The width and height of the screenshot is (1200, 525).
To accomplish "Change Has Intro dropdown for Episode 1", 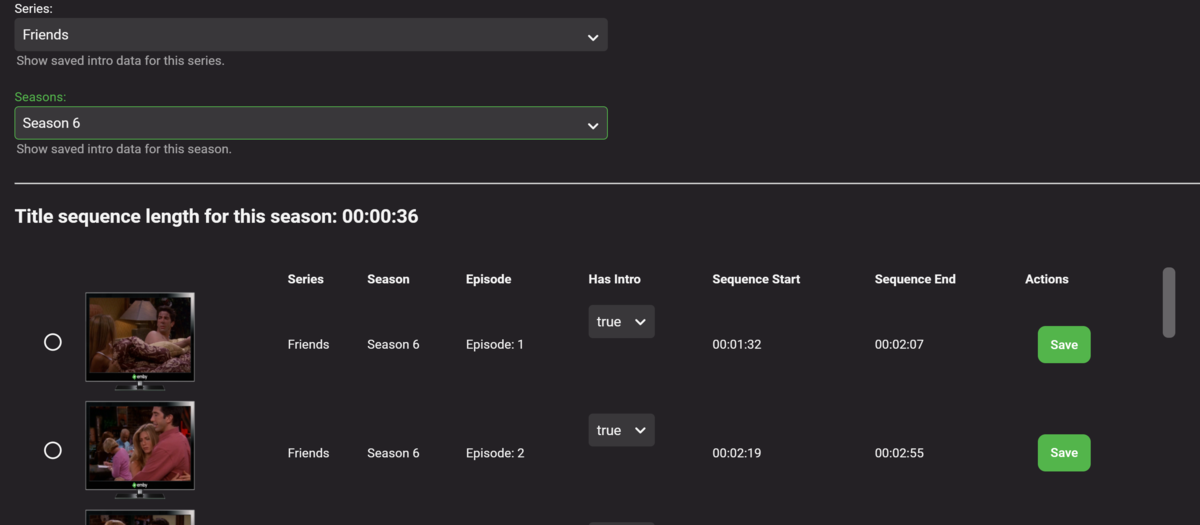I will pyautogui.click(x=621, y=322).
